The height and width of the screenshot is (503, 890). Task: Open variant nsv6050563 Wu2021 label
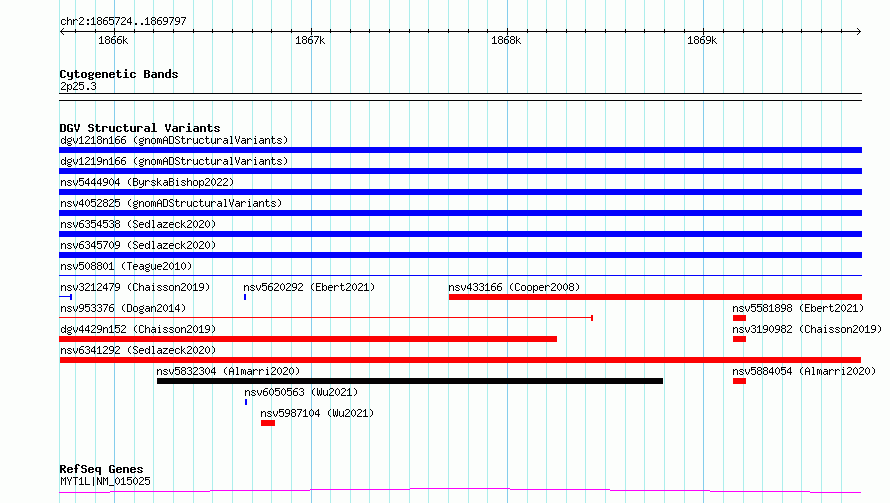[301, 392]
